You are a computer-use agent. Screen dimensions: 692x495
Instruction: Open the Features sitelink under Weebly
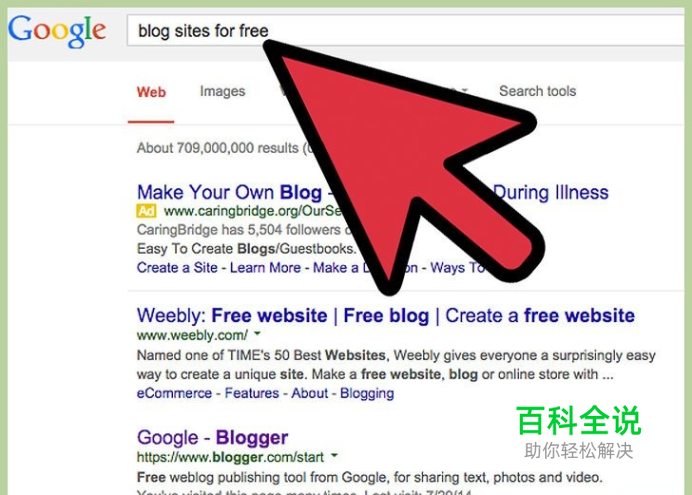(252, 393)
